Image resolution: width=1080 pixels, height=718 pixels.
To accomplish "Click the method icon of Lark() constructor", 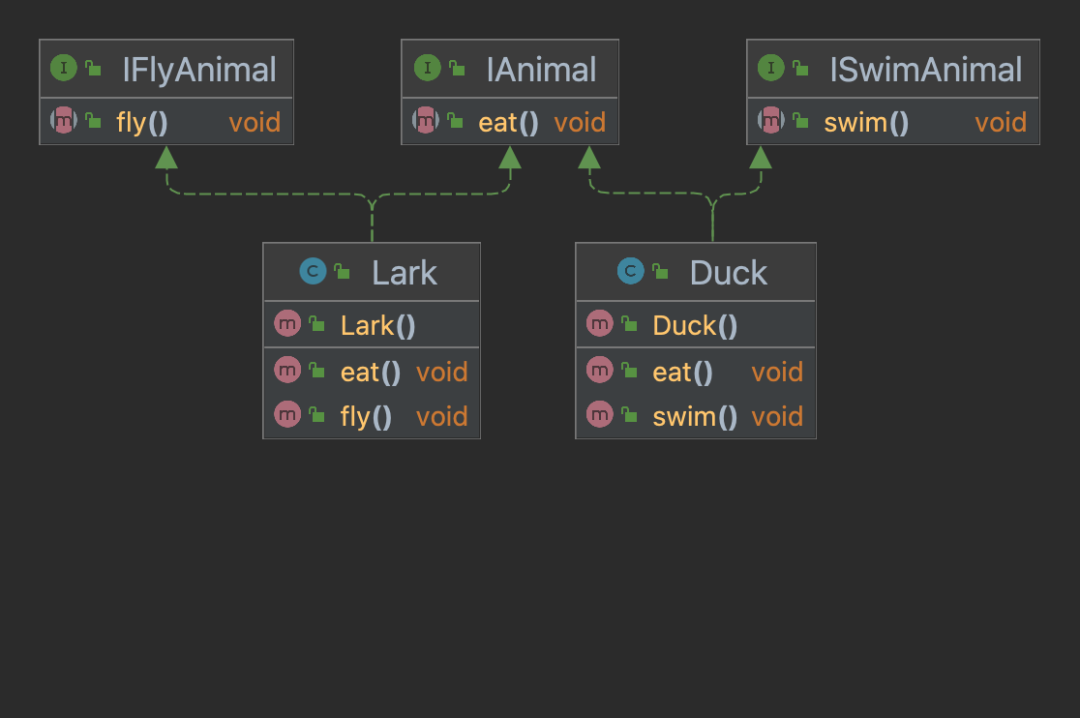I will [x=288, y=324].
